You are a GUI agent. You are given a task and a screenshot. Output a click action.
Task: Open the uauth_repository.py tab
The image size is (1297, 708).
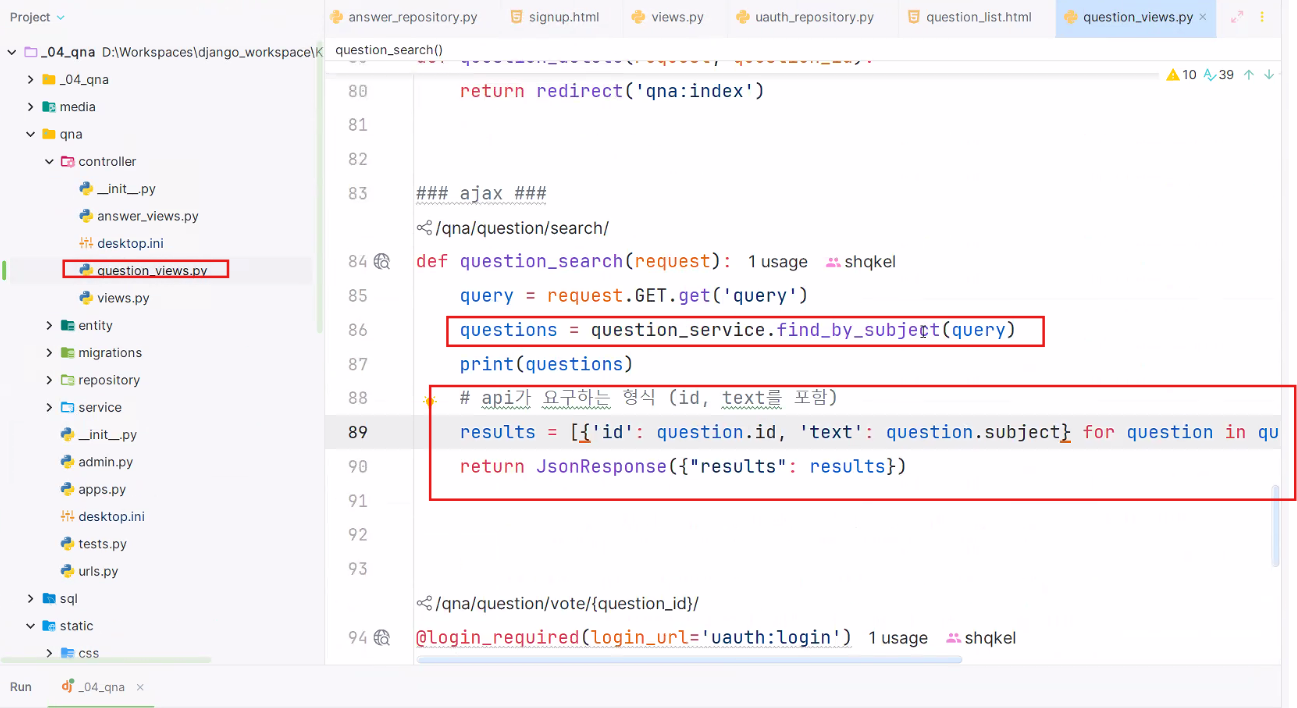(x=805, y=17)
